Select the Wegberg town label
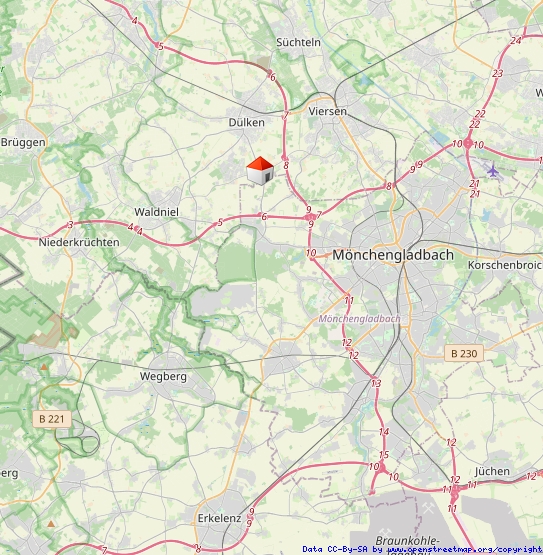The width and height of the screenshot is (543, 555). [x=163, y=376]
